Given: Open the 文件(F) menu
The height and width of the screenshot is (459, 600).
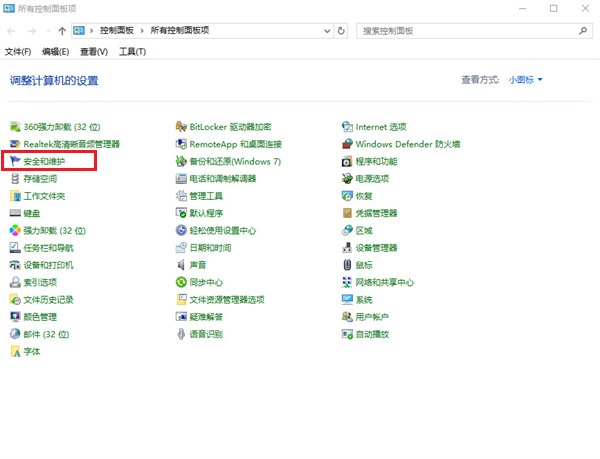Looking at the screenshot, I should coord(18,52).
